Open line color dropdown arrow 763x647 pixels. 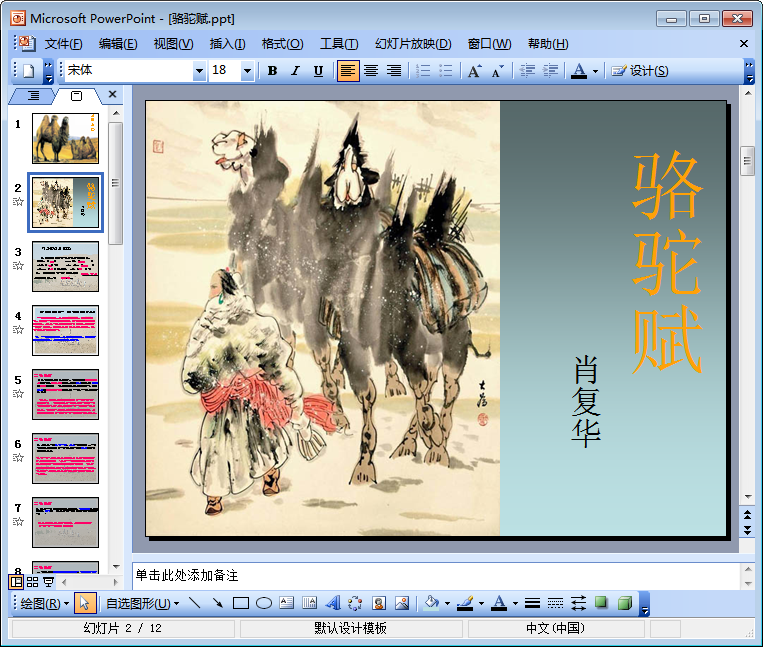[x=481, y=604]
